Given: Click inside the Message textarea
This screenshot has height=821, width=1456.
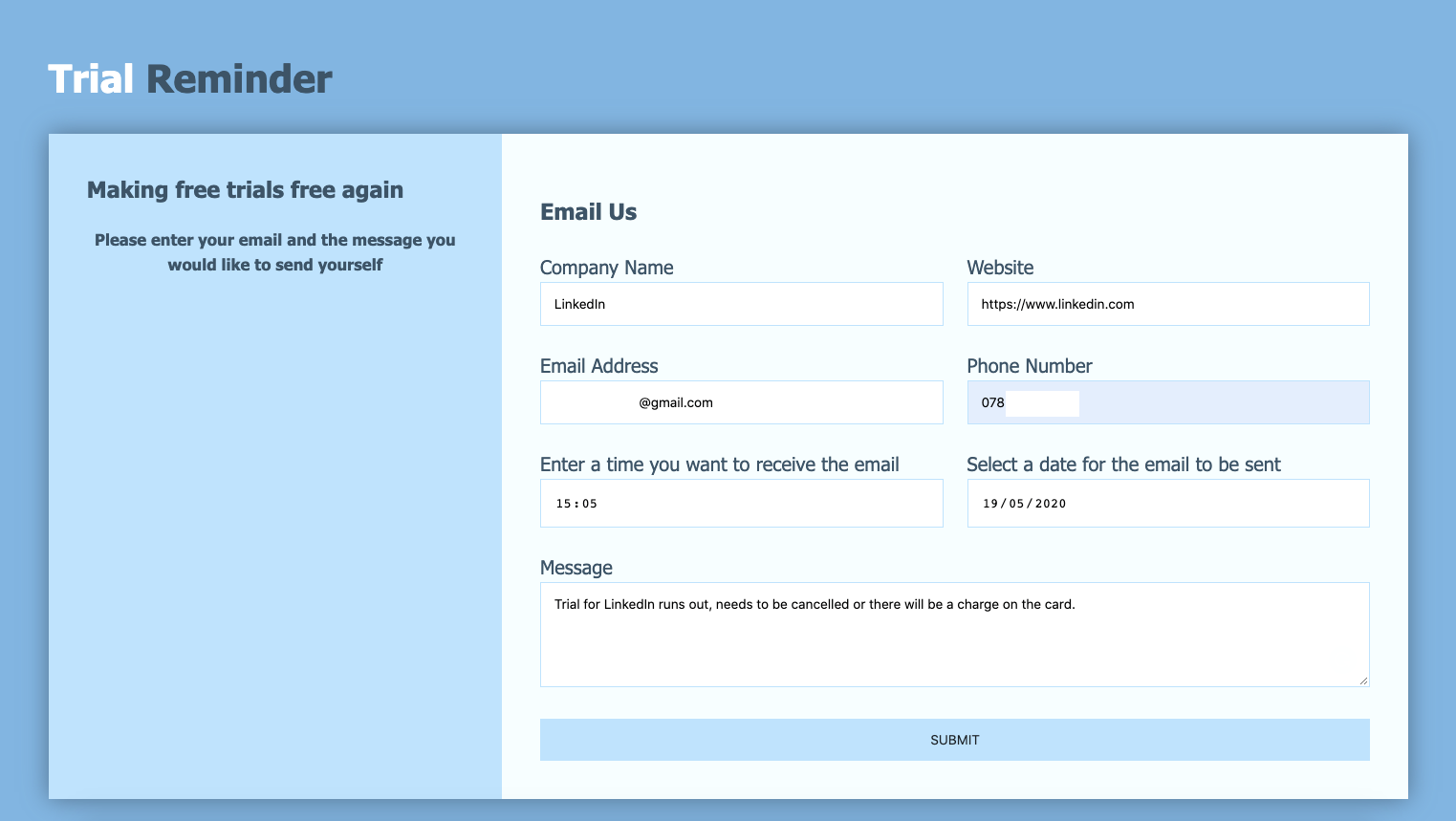Looking at the screenshot, I should click(x=954, y=634).
